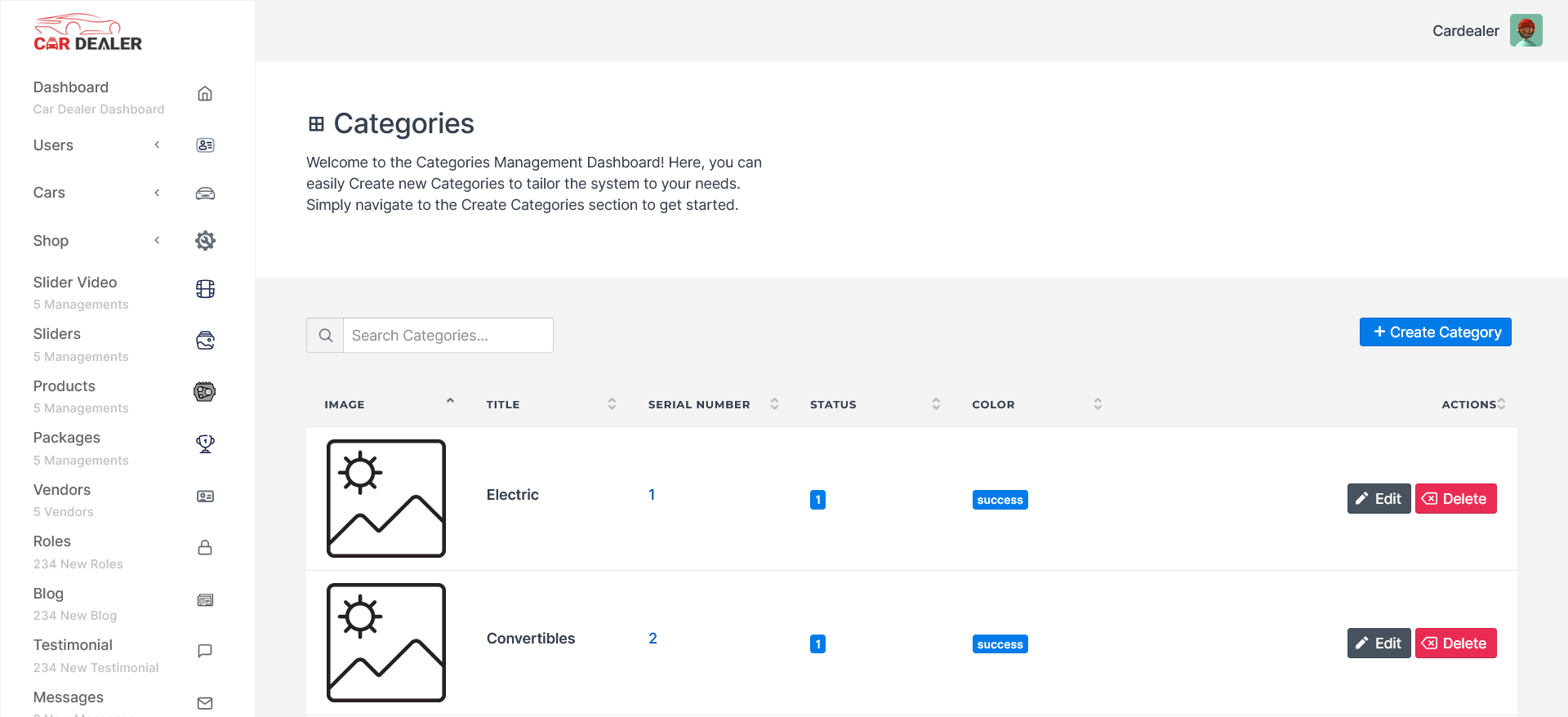Click the success color badge for Convertibles

pyautogui.click(x=1000, y=644)
